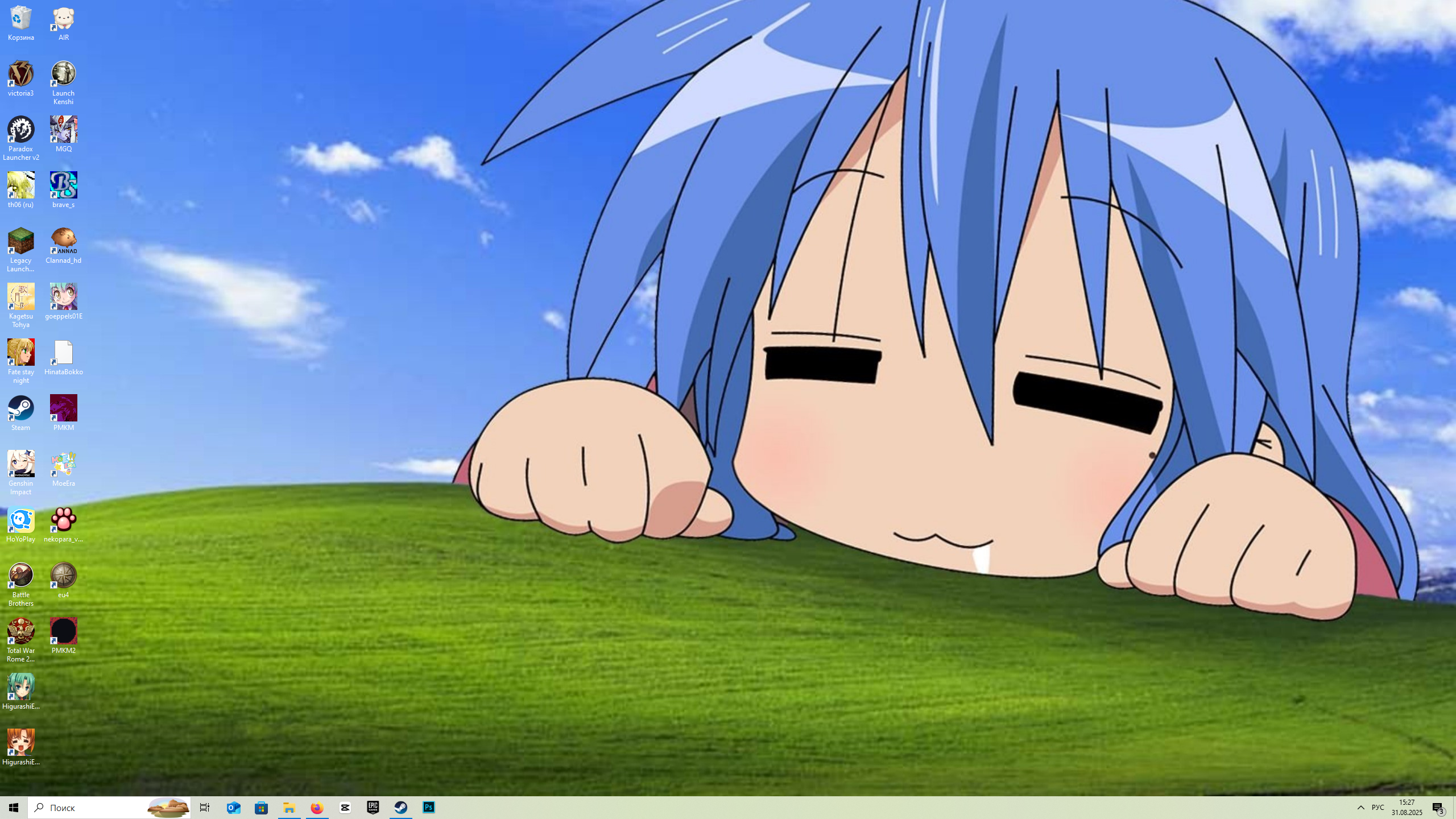
Task: Switch to Firefox on the taskbar
Action: coord(317,808)
